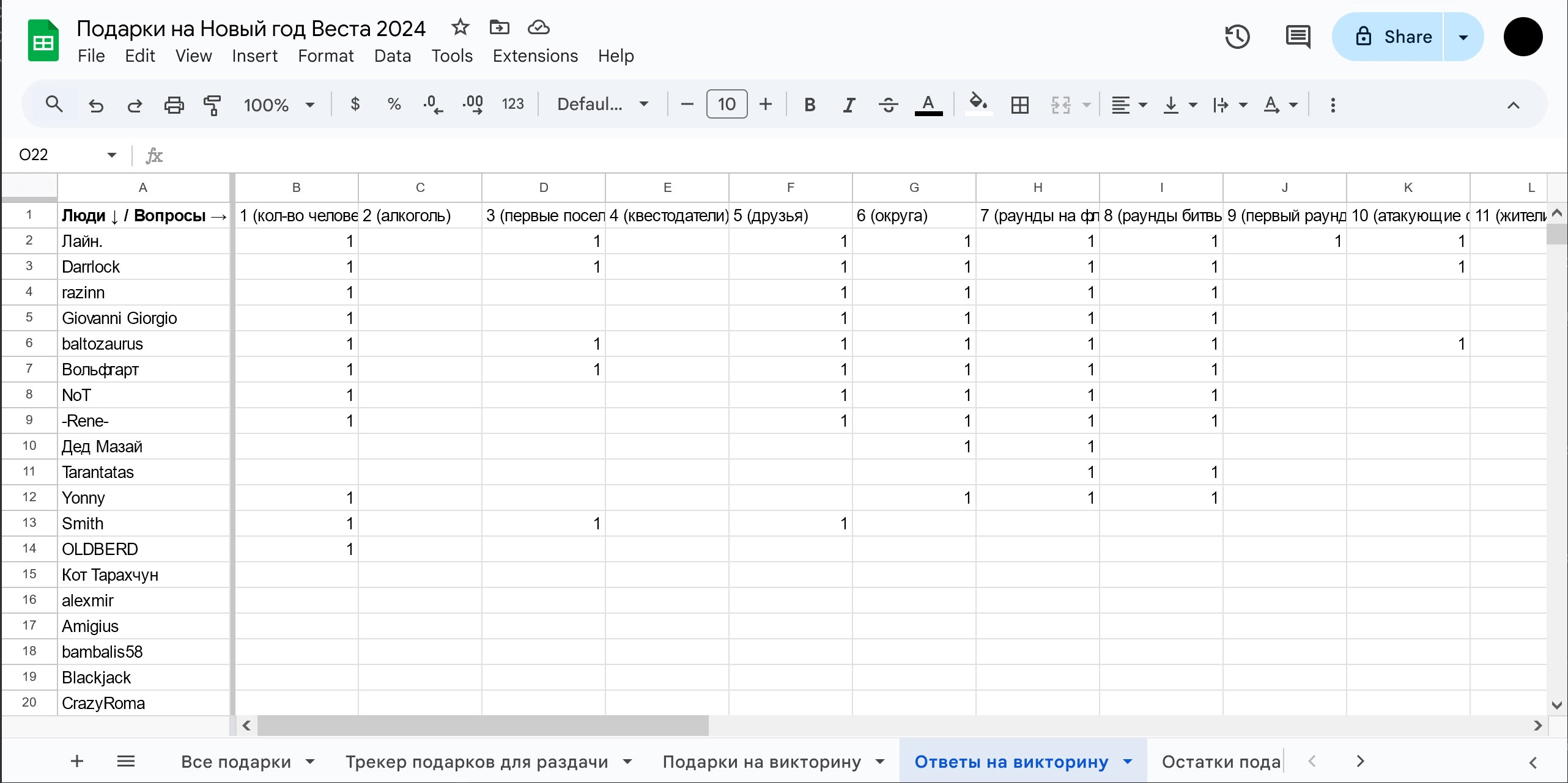Activate the paint format tool

pyautogui.click(x=212, y=105)
